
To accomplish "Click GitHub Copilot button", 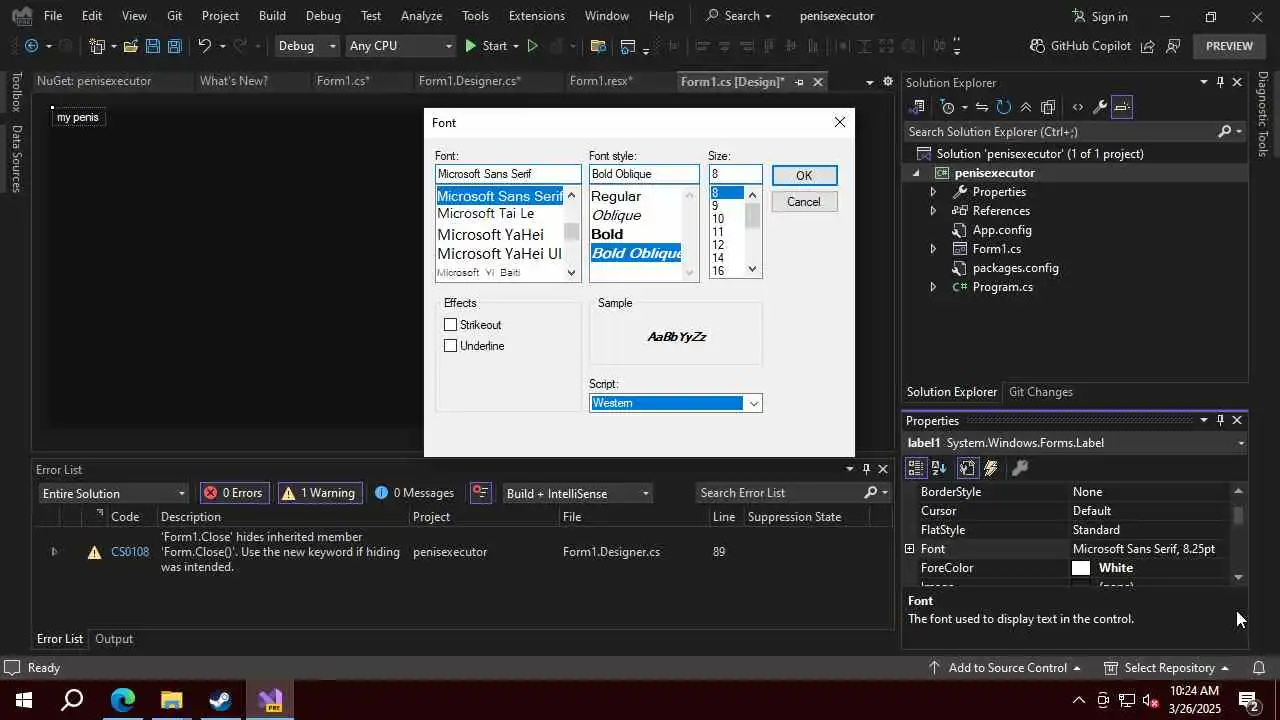I will point(1080,46).
